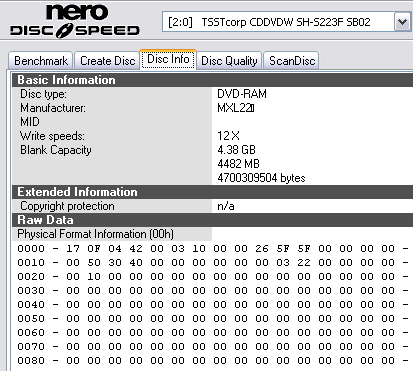Screen dimensions: 413x371
Task: Click the Nero Disc Speed logo
Action: coord(75,21)
